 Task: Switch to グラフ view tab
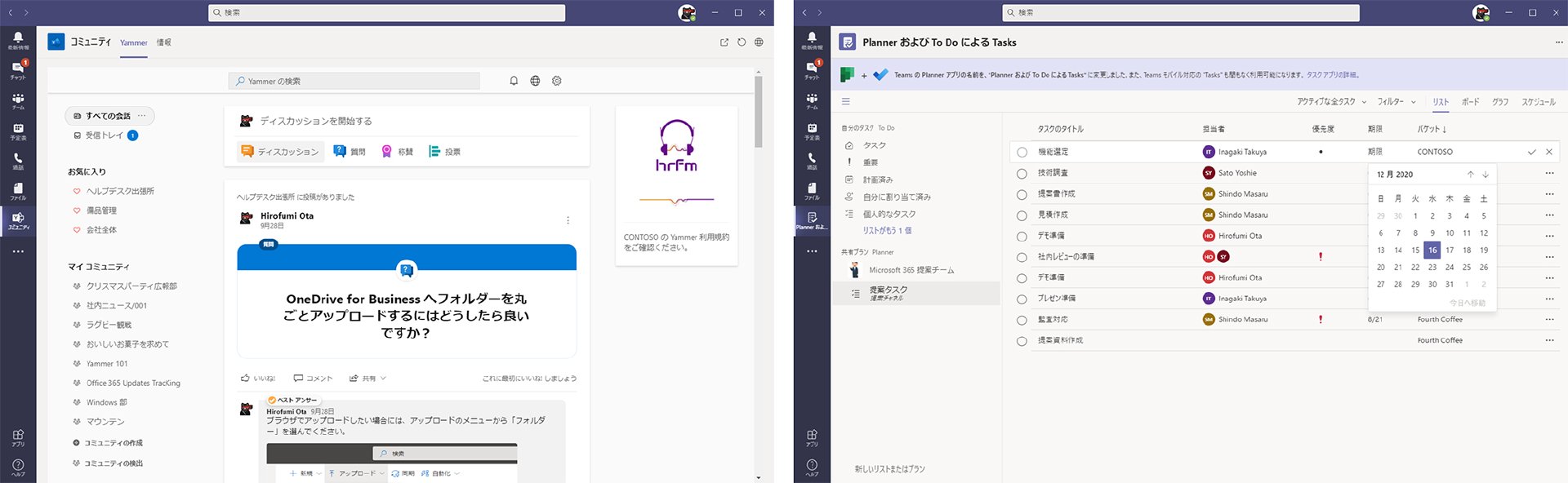(1500, 102)
